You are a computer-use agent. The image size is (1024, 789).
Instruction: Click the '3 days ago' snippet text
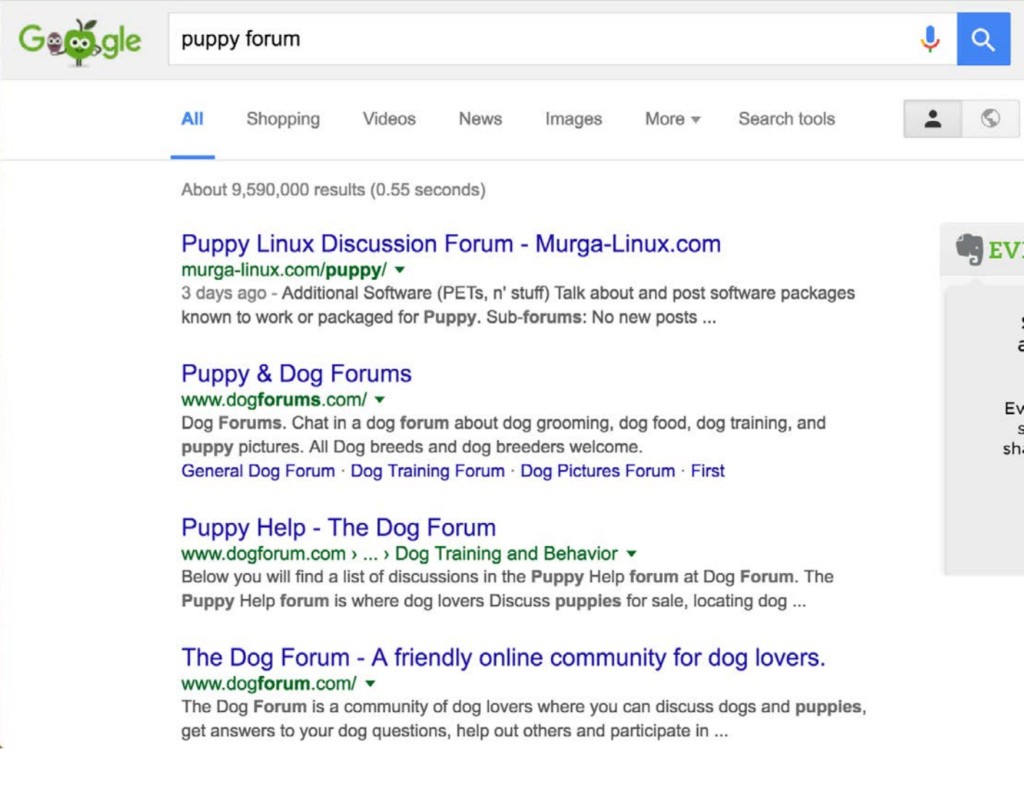(224, 293)
